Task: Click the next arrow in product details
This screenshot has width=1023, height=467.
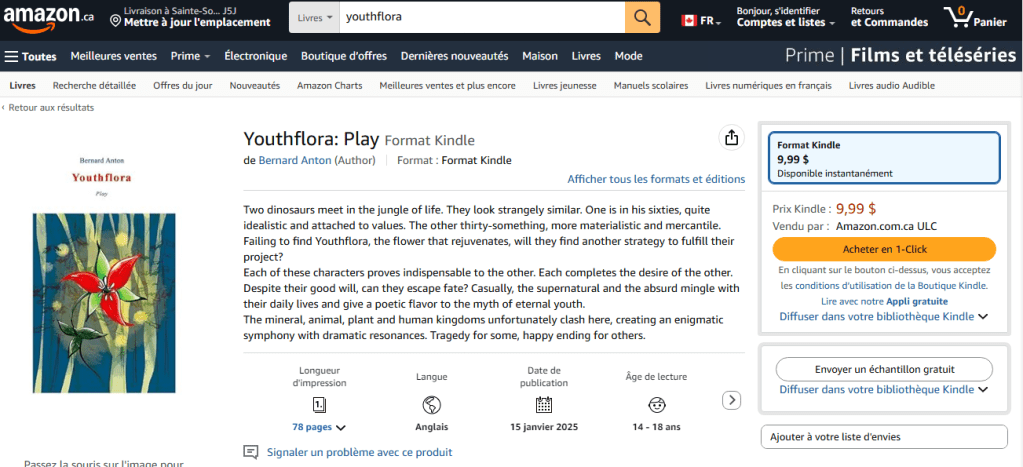Action: pos(732,400)
